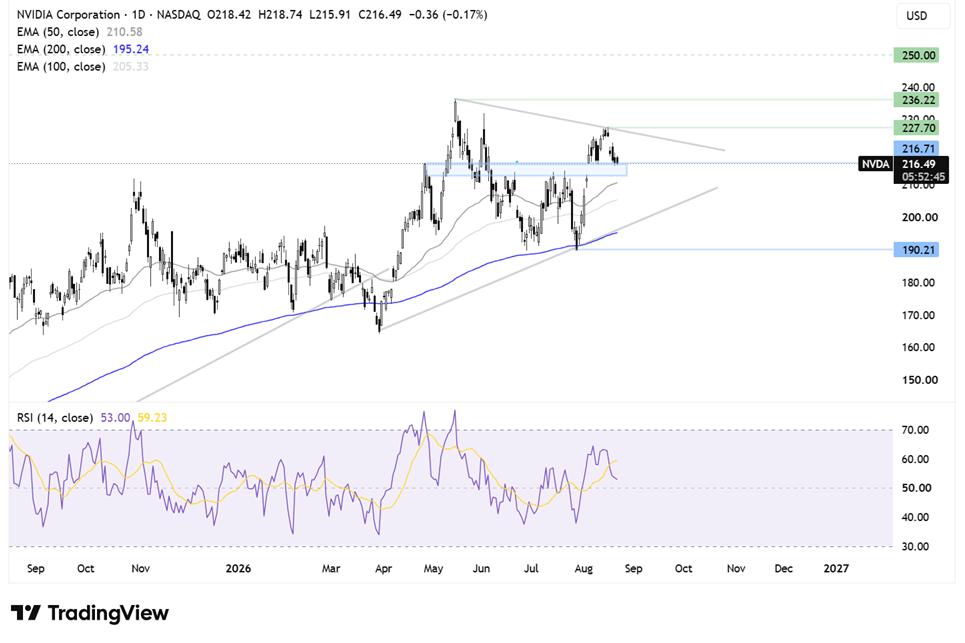Click the RSI 50.00 axis value
965x643 pixels.
[915, 488]
